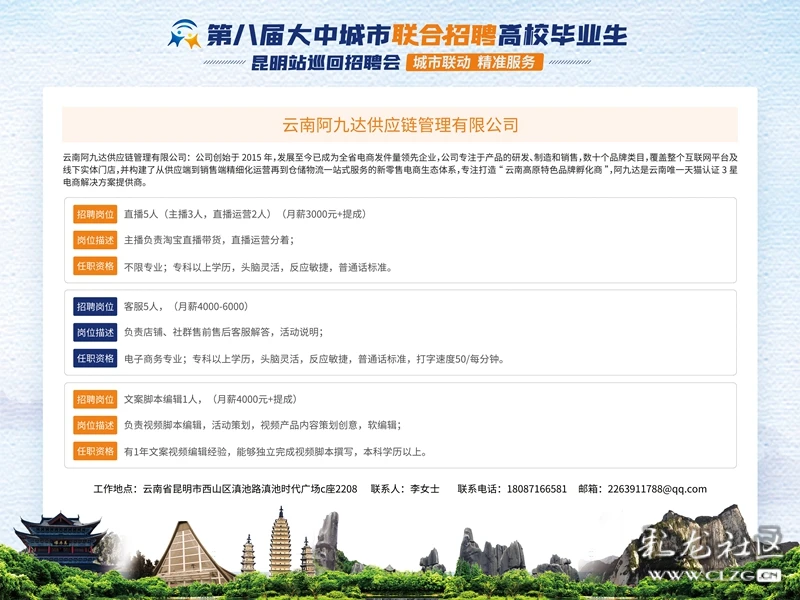Click the '岗位描述' tag beside 主播负责淘宝直播带货
The width and height of the screenshot is (800, 600).
tap(95, 240)
